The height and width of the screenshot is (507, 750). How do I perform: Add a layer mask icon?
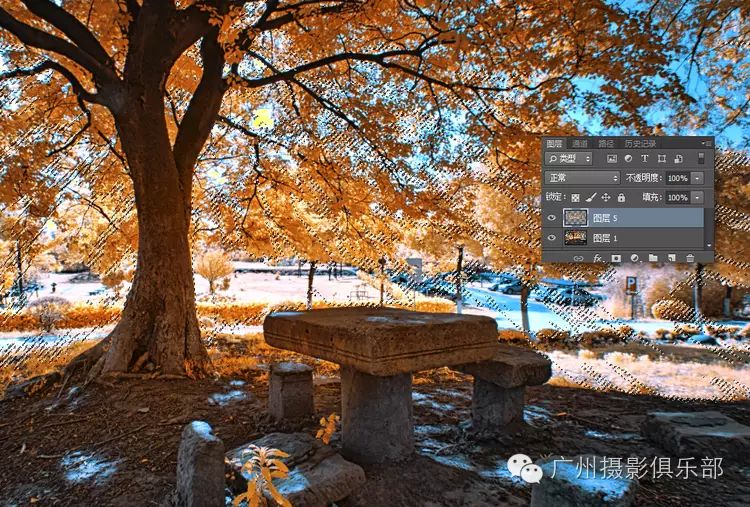pos(616,258)
